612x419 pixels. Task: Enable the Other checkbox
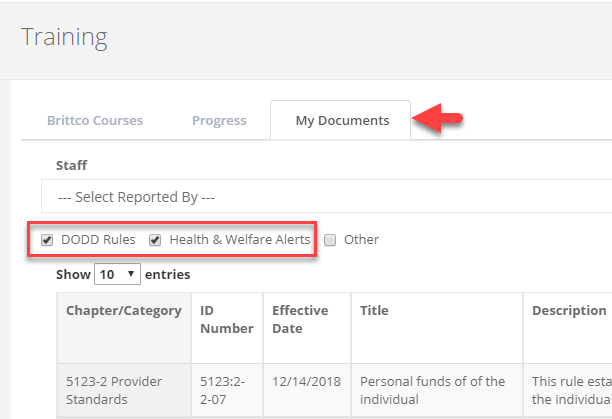tap(330, 240)
